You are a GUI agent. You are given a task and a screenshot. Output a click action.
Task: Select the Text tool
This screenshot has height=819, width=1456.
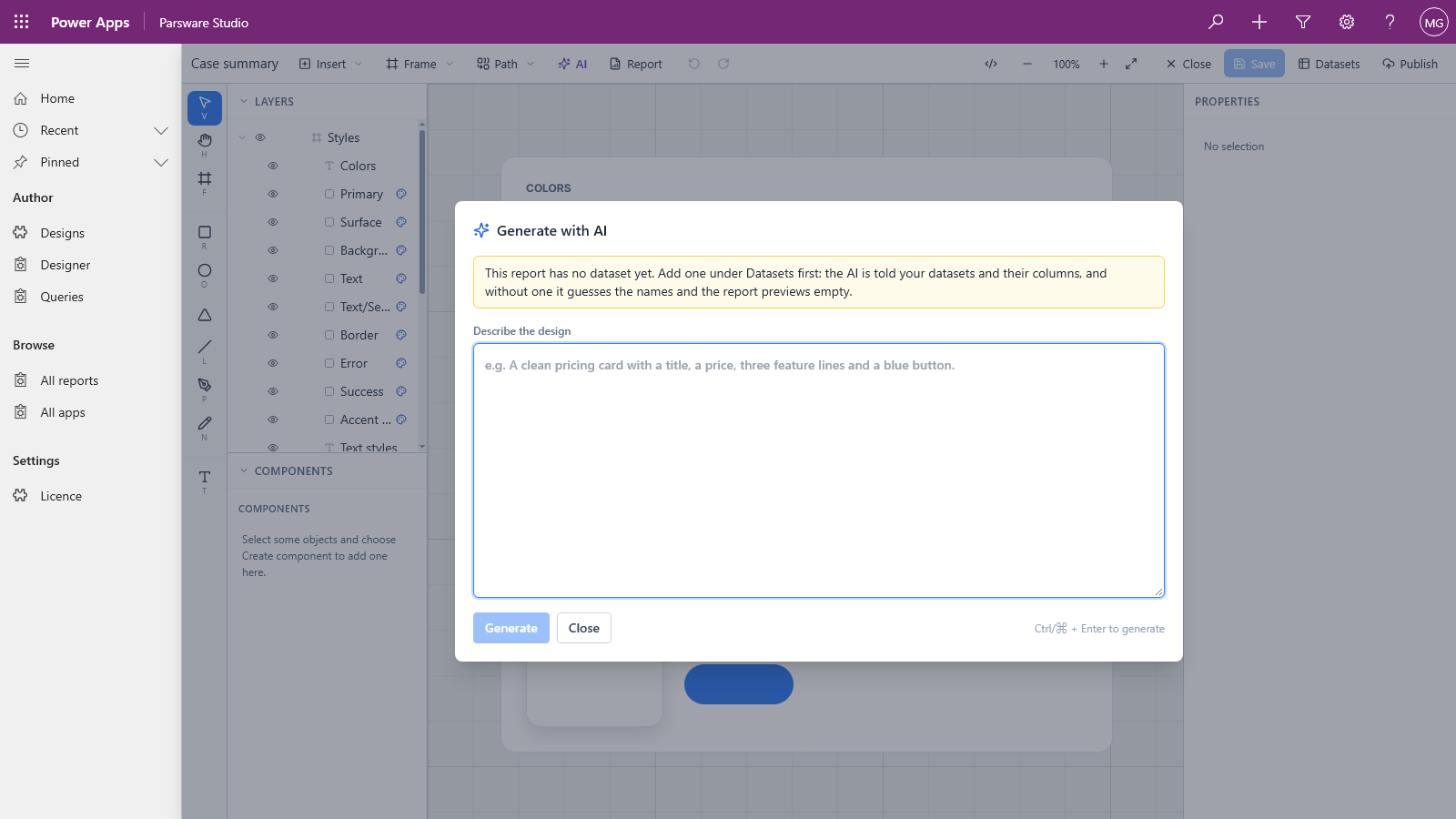coord(205,480)
